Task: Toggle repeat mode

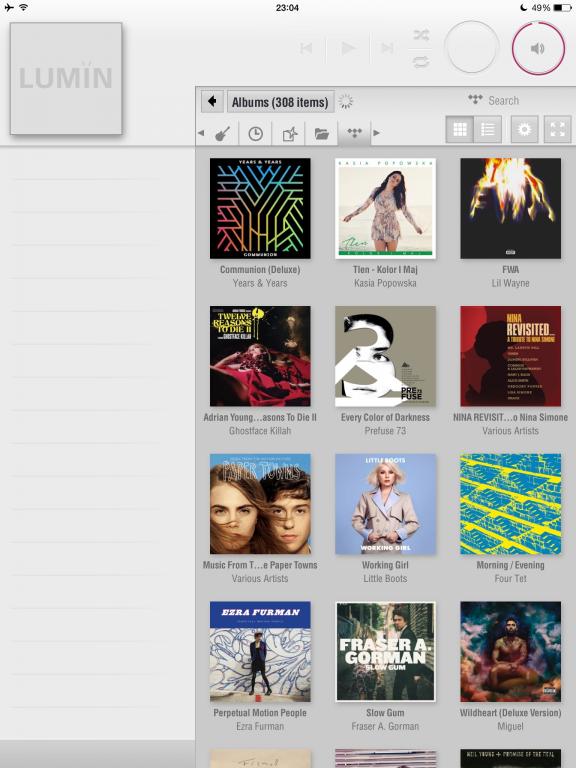Action: [x=421, y=62]
